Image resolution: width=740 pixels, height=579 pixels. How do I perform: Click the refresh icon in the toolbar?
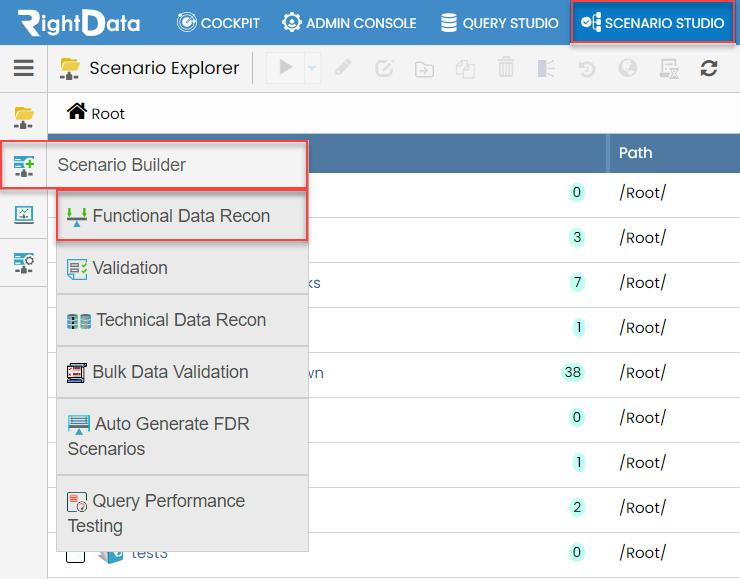click(709, 68)
